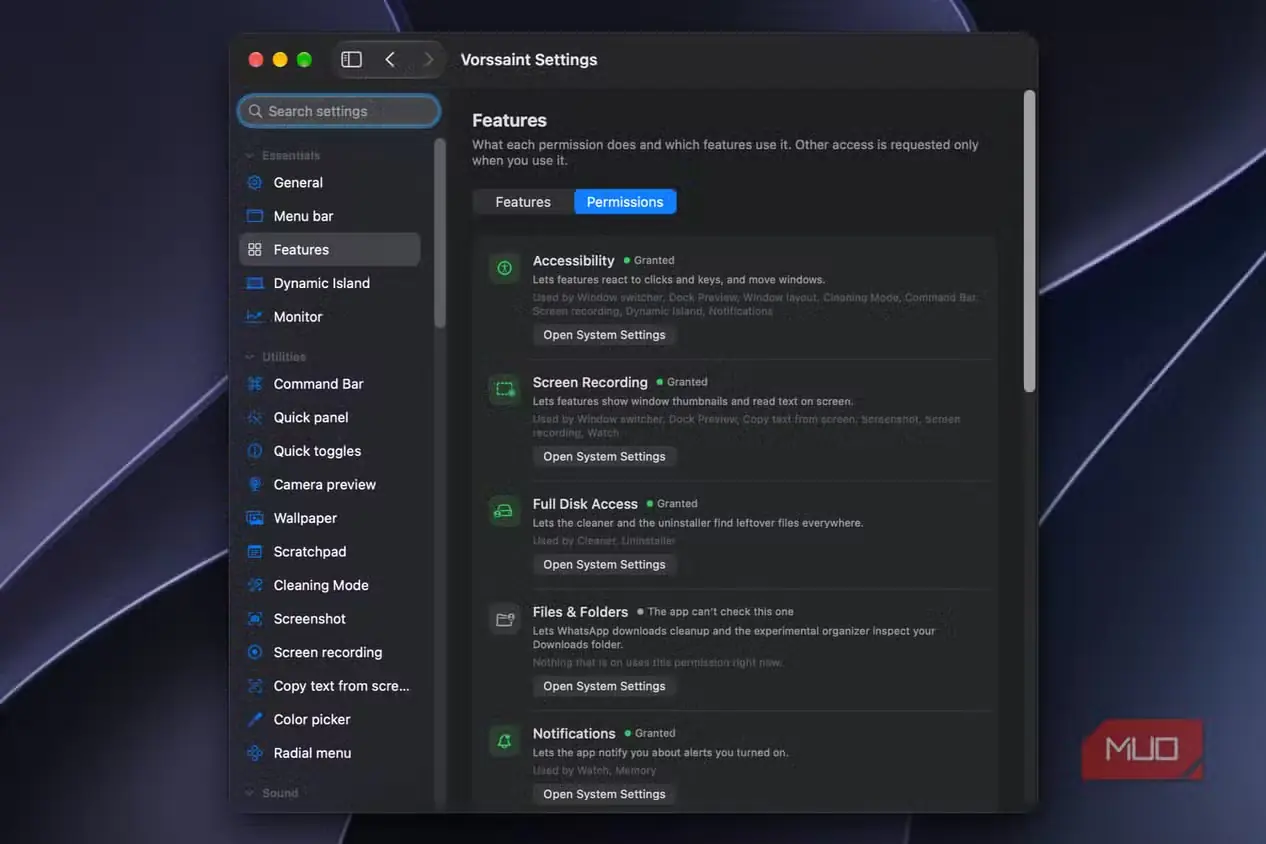Open System Settings for Notifications
The image size is (1266, 844).
tap(604, 794)
